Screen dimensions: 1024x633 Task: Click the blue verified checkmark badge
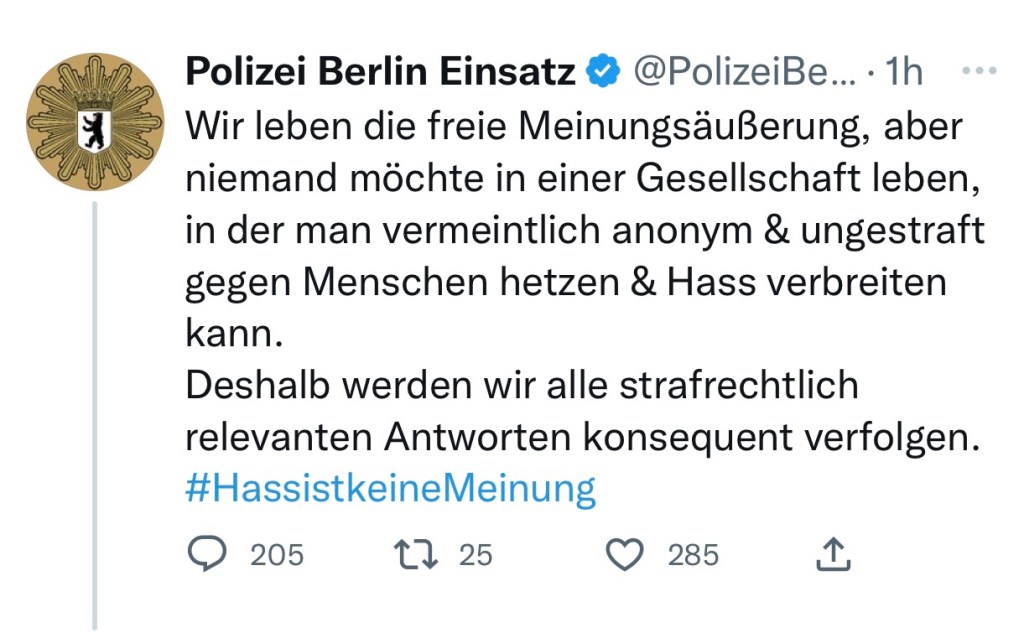[x=601, y=72]
